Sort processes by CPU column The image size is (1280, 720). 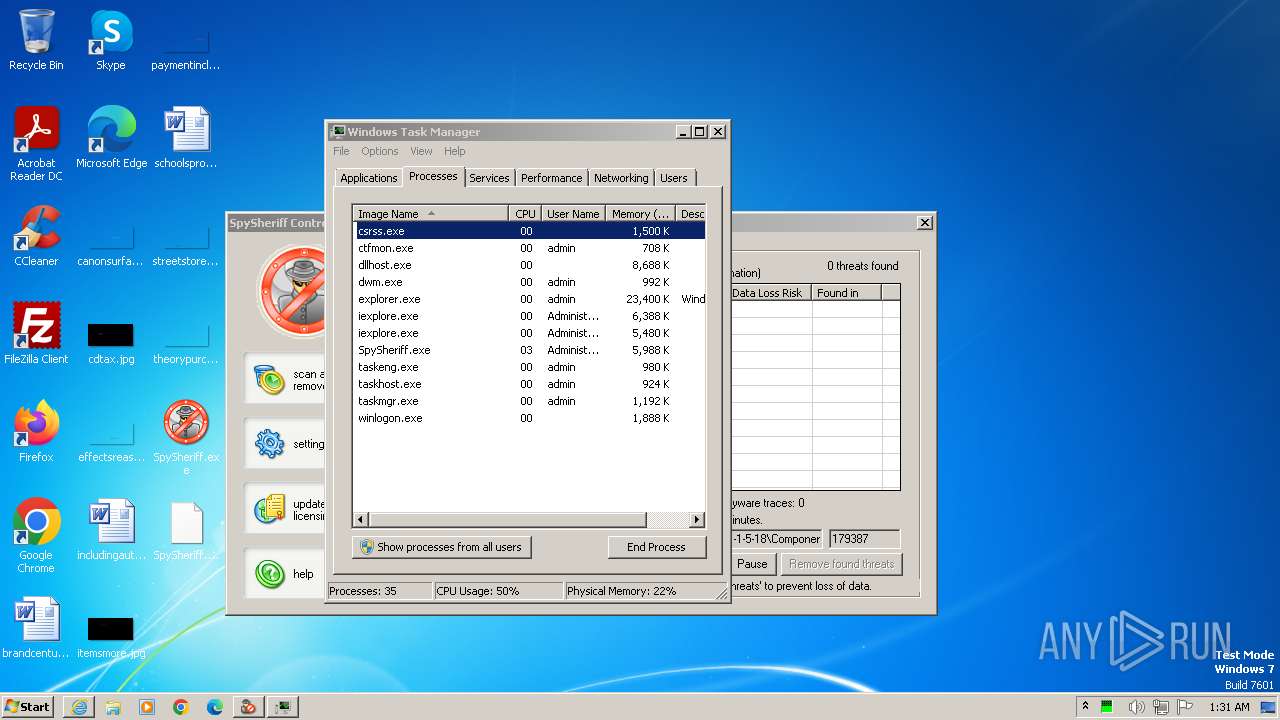(x=525, y=214)
